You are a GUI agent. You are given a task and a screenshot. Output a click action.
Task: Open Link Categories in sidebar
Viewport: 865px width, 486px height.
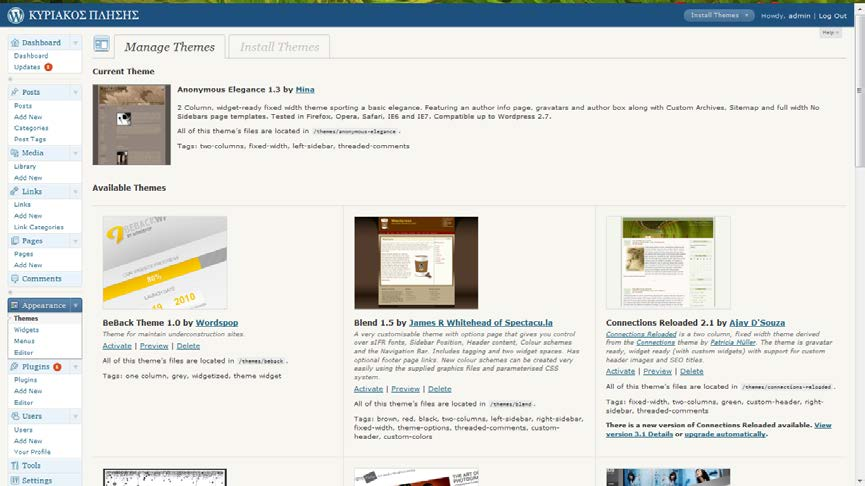[39, 227]
